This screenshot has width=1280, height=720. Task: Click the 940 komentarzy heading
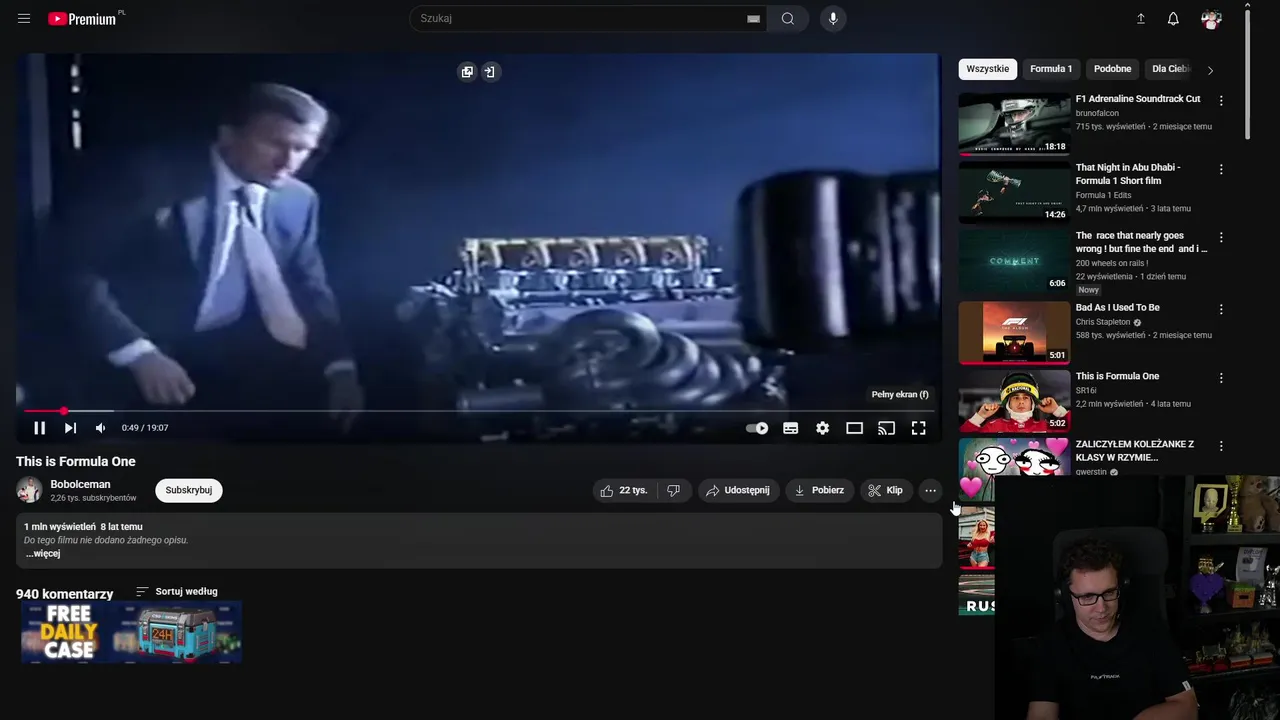(64, 594)
